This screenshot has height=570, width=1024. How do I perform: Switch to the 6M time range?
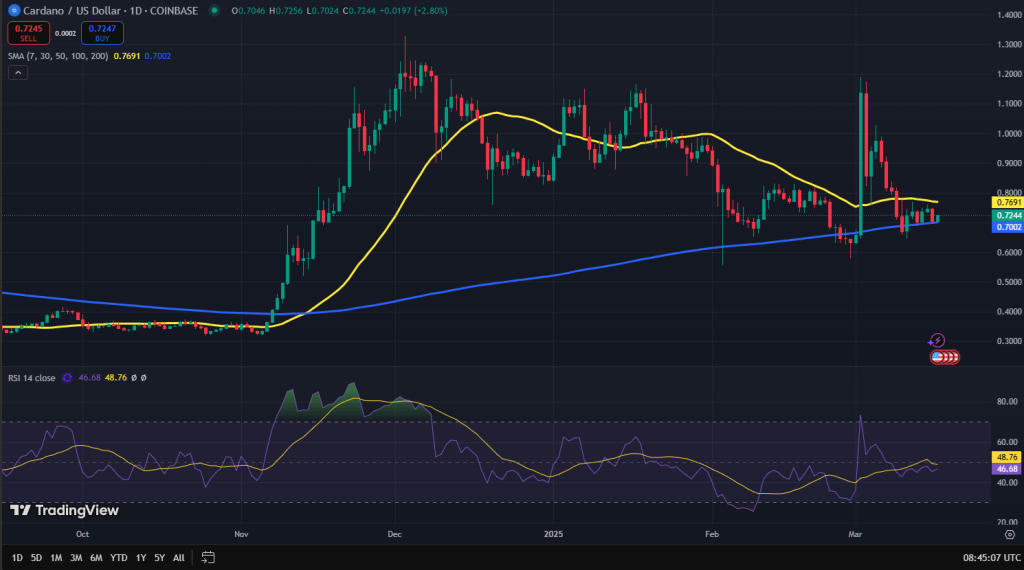coord(96,558)
